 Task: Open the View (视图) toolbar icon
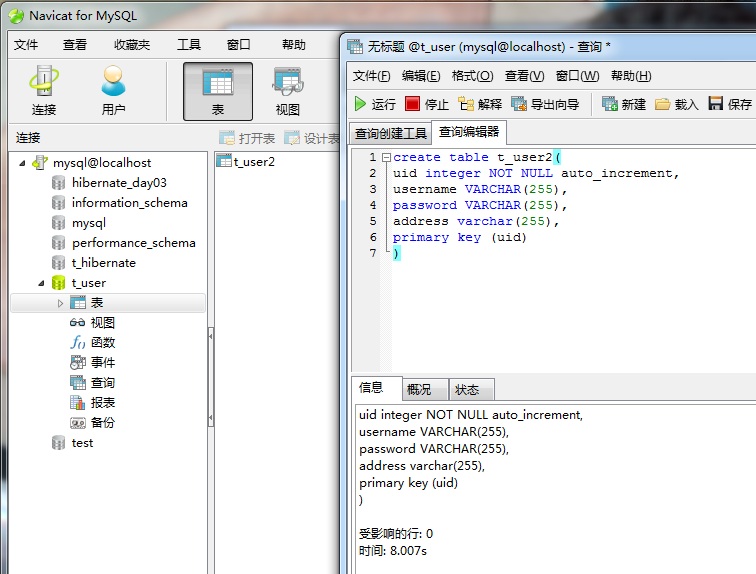click(x=287, y=92)
